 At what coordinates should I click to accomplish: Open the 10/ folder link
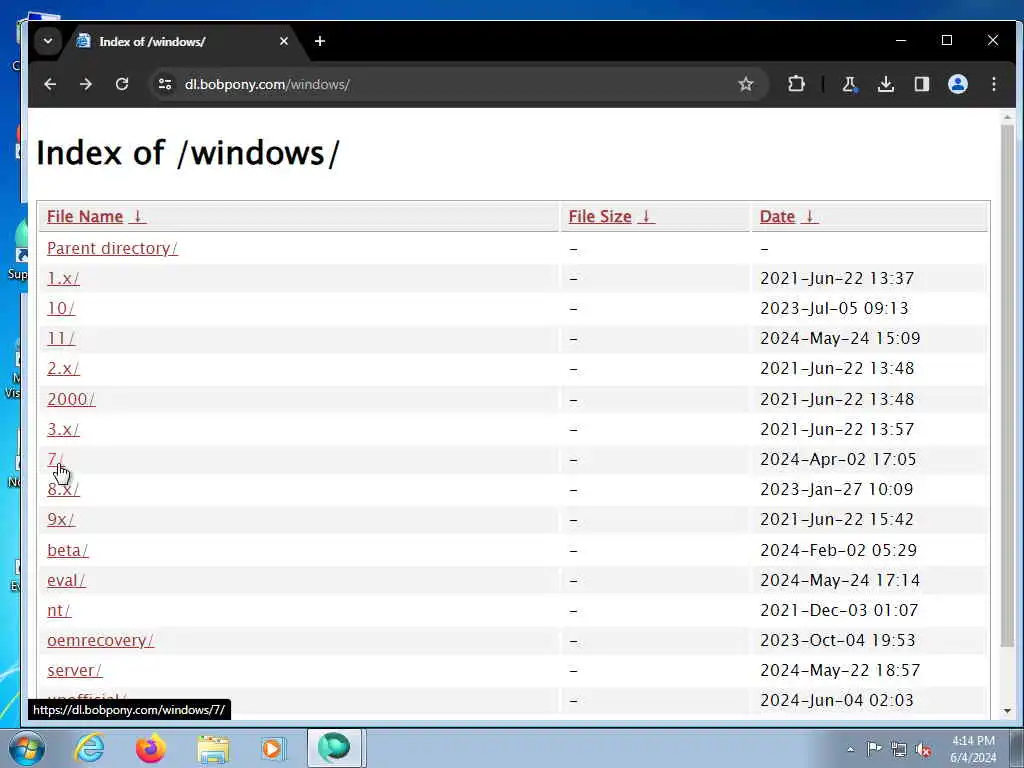point(61,308)
